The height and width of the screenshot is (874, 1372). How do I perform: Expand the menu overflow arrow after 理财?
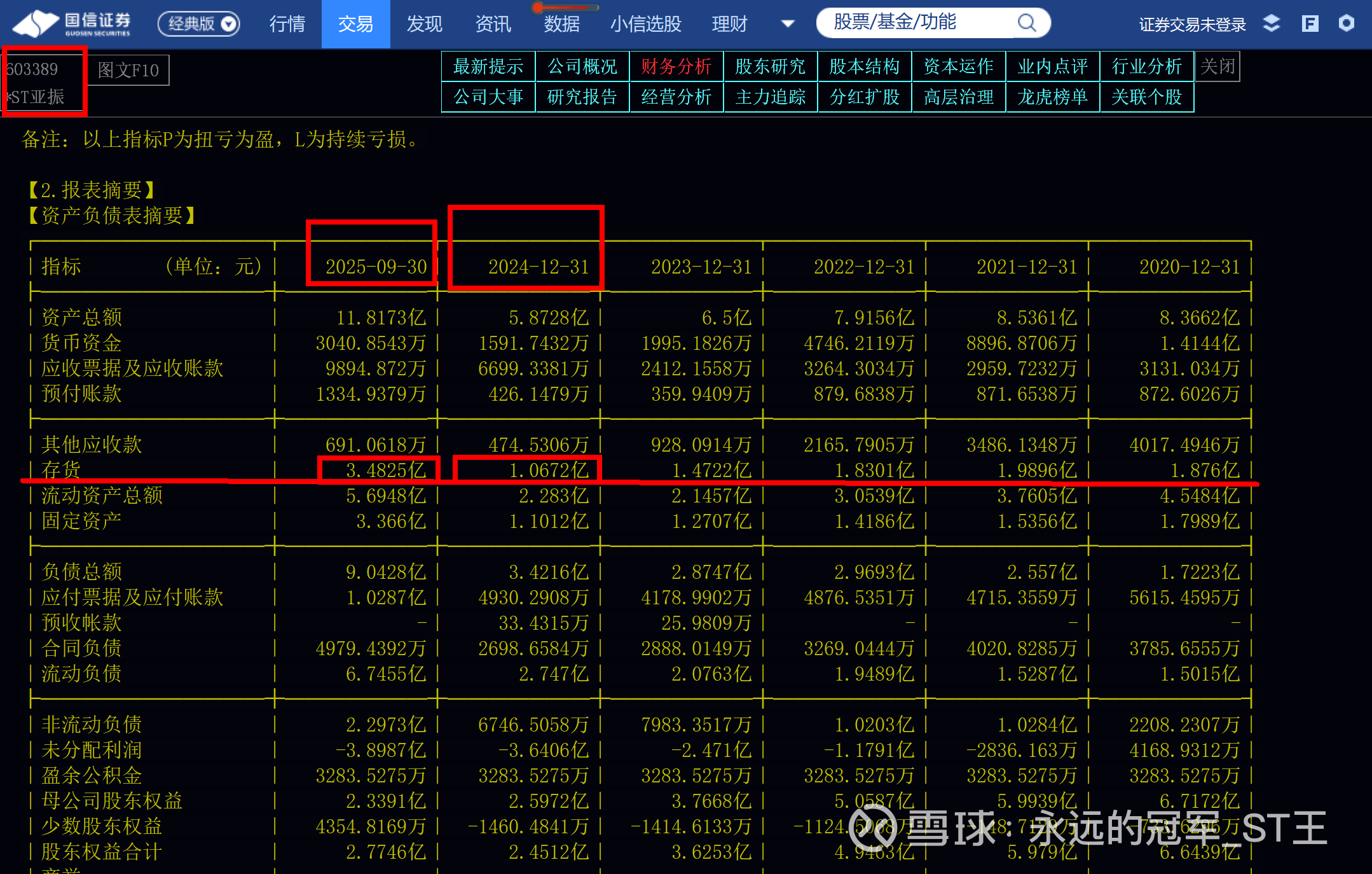click(787, 24)
